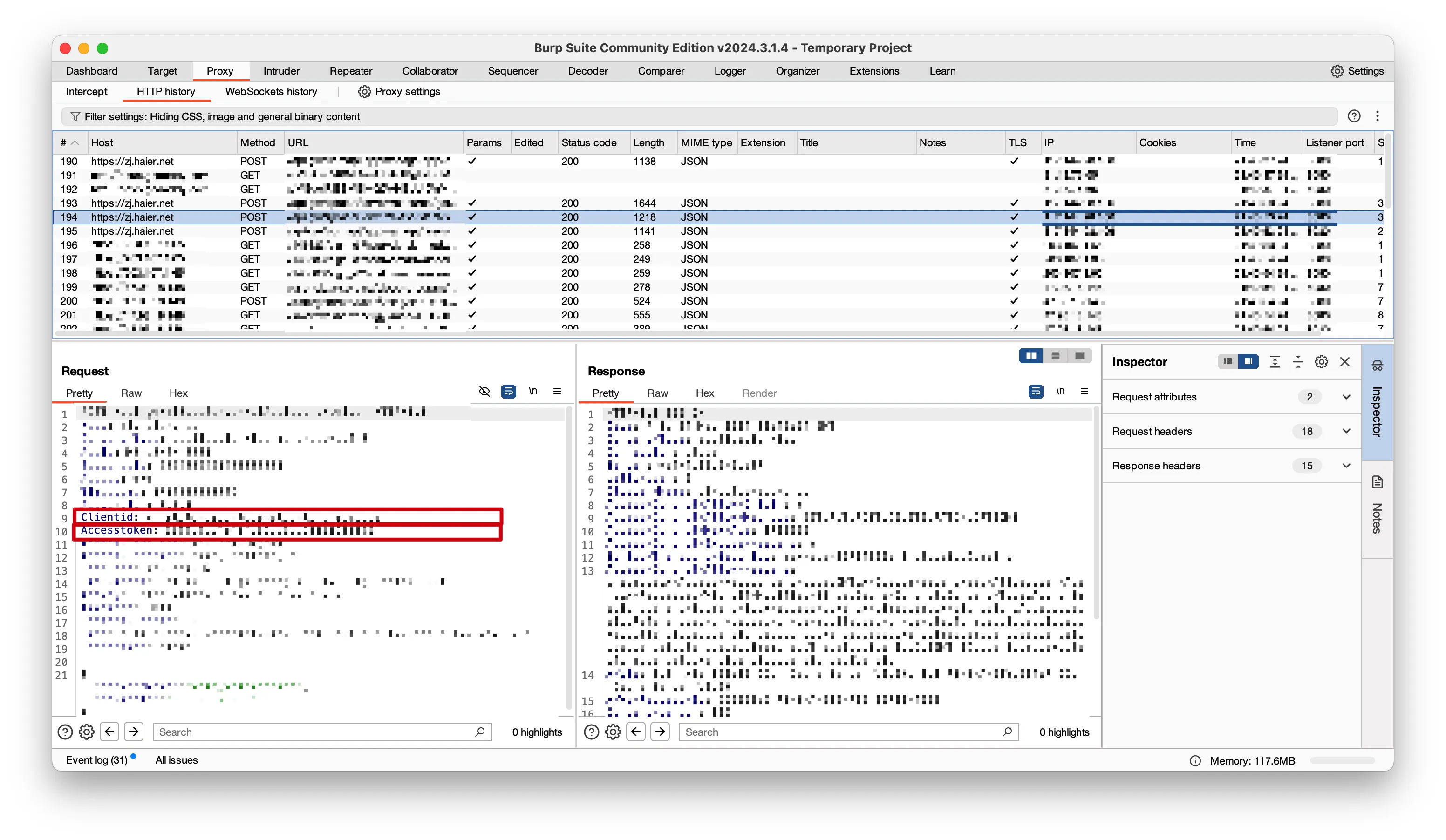Click the response Search field

841,732
